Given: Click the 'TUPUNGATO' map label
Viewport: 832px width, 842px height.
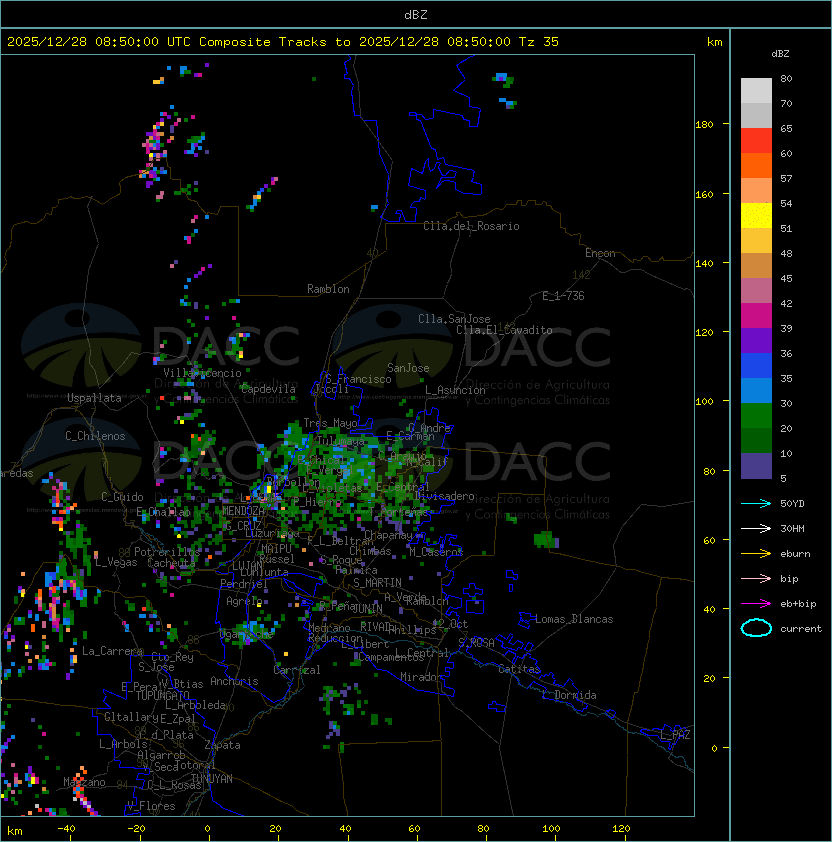Looking at the screenshot, I should pos(162,695).
